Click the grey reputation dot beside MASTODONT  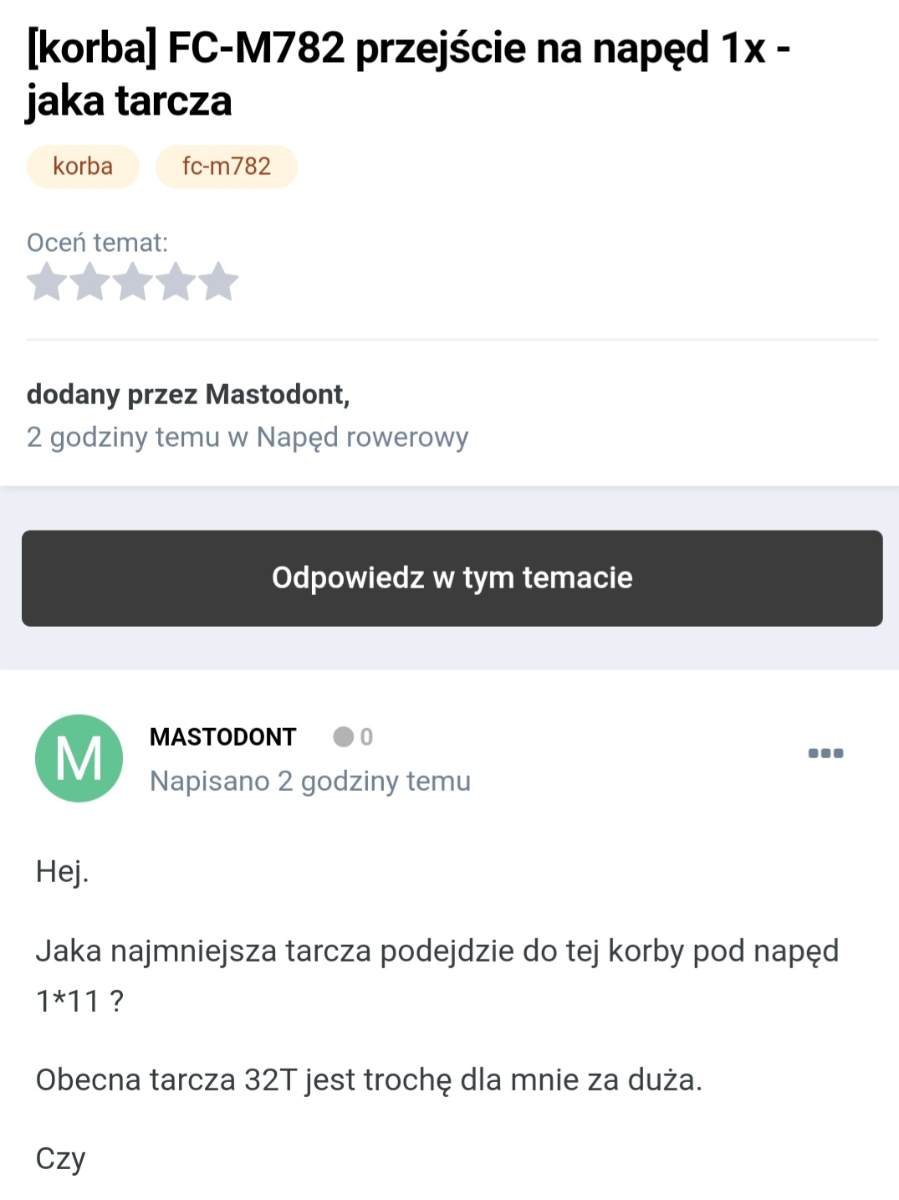point(344,738)
